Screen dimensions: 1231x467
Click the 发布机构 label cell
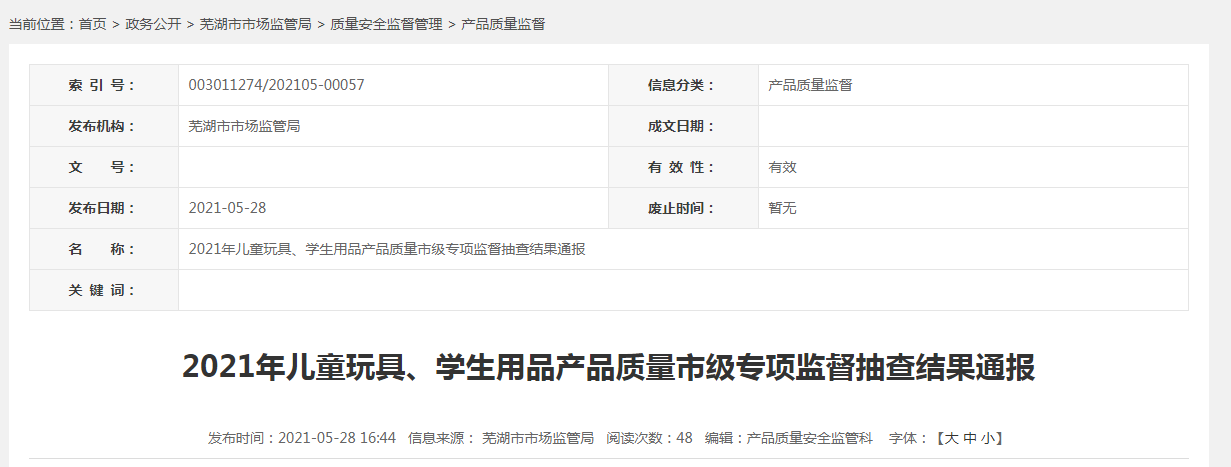coord(104,126)
